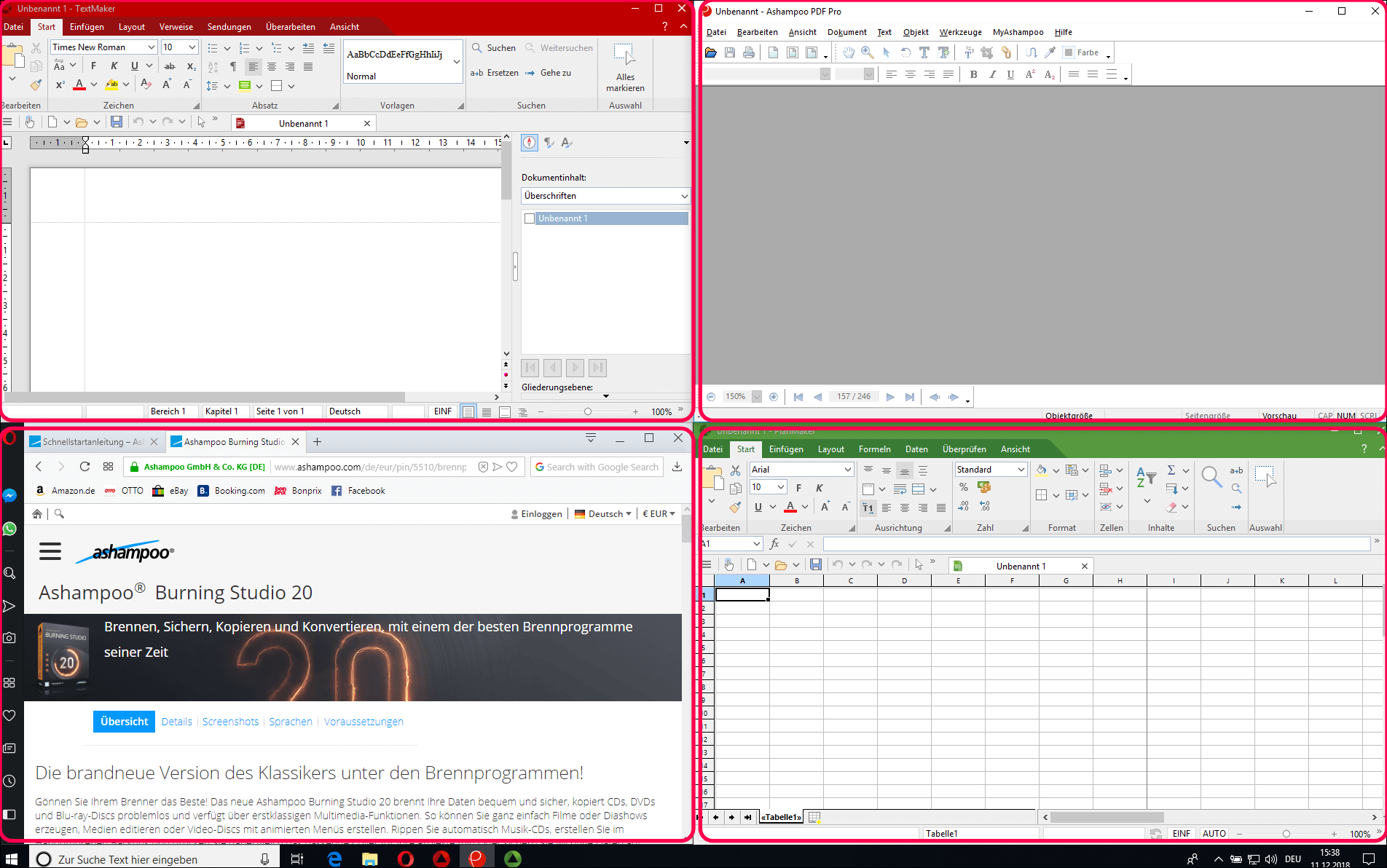Go to next page in PDF Pro

click(890, 397)
